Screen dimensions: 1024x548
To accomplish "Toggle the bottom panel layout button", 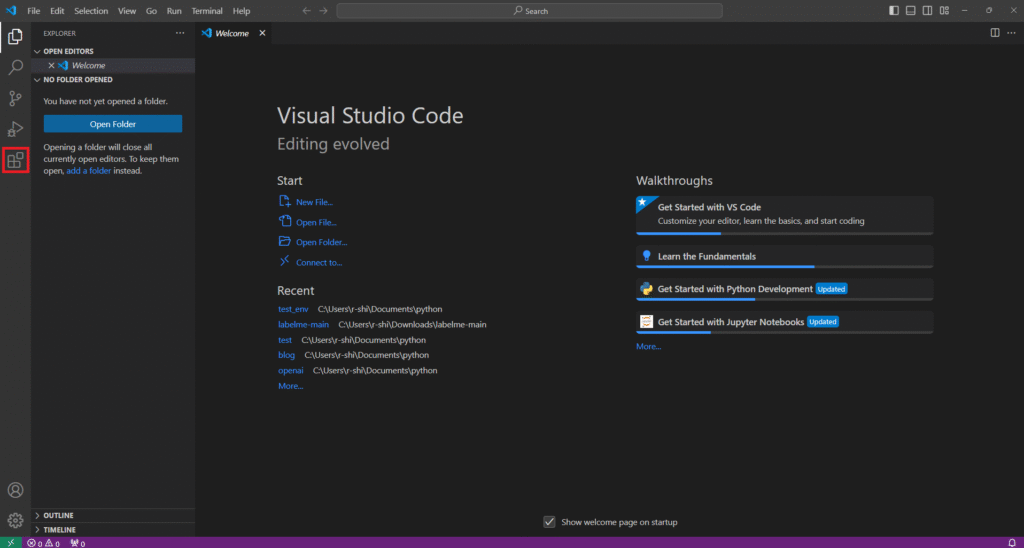I will pyautogui.click(x=910, y=11).
